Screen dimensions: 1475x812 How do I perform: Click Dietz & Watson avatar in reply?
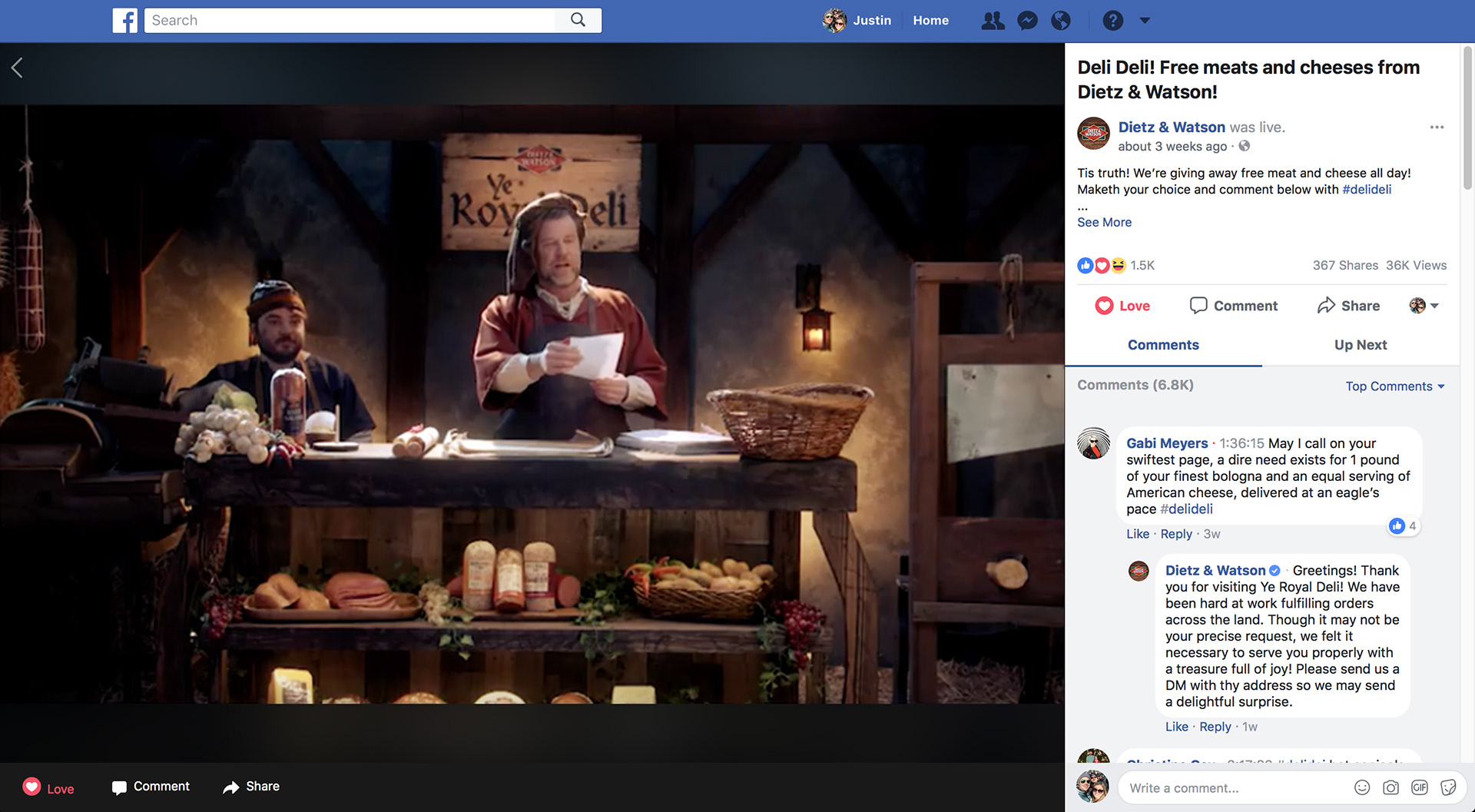1139,571
